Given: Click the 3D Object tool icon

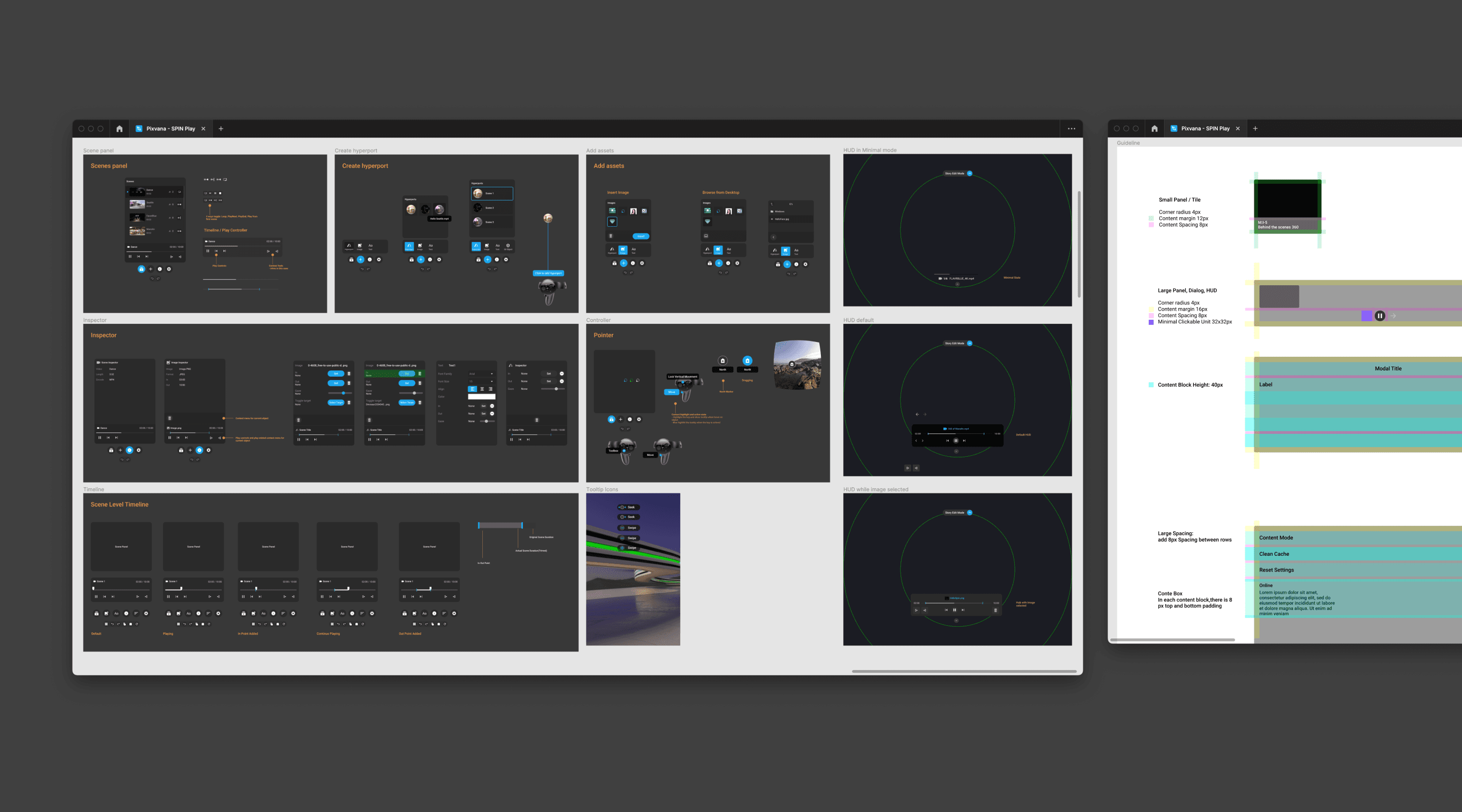Looking at the screenshot, I should click(x=509, y=246).
